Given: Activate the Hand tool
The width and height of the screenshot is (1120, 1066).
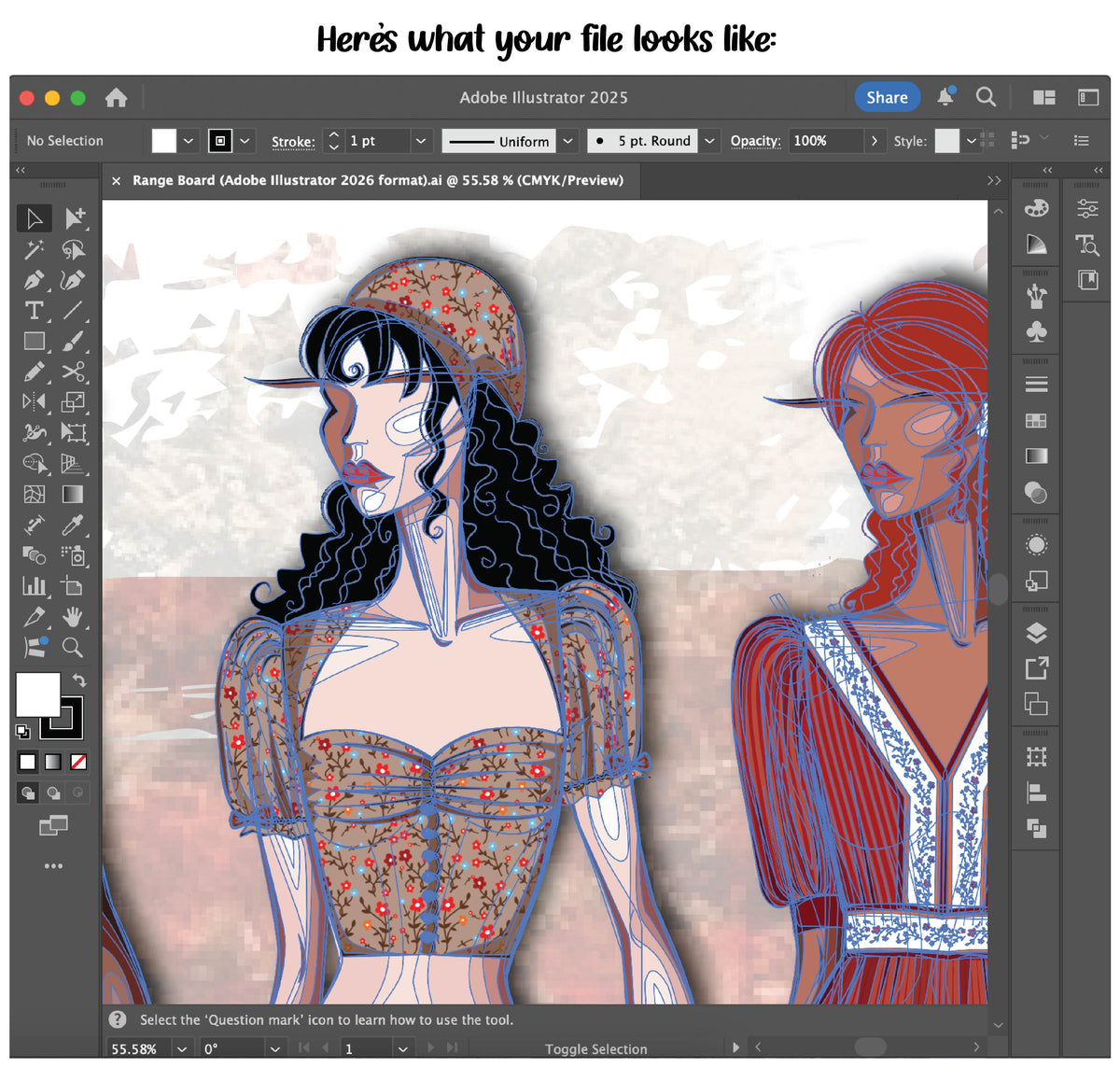Looking at the screenshot, I should 73,616.
